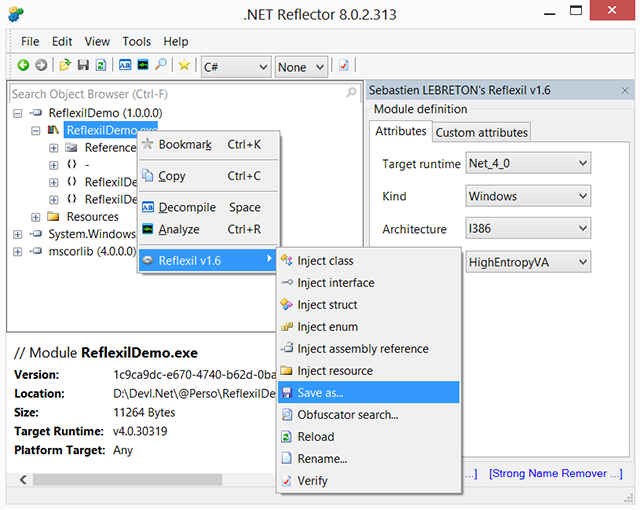Open an assembly with the folder icon
The height and width of the screenshot is (510, 640).
coord(65,65)
